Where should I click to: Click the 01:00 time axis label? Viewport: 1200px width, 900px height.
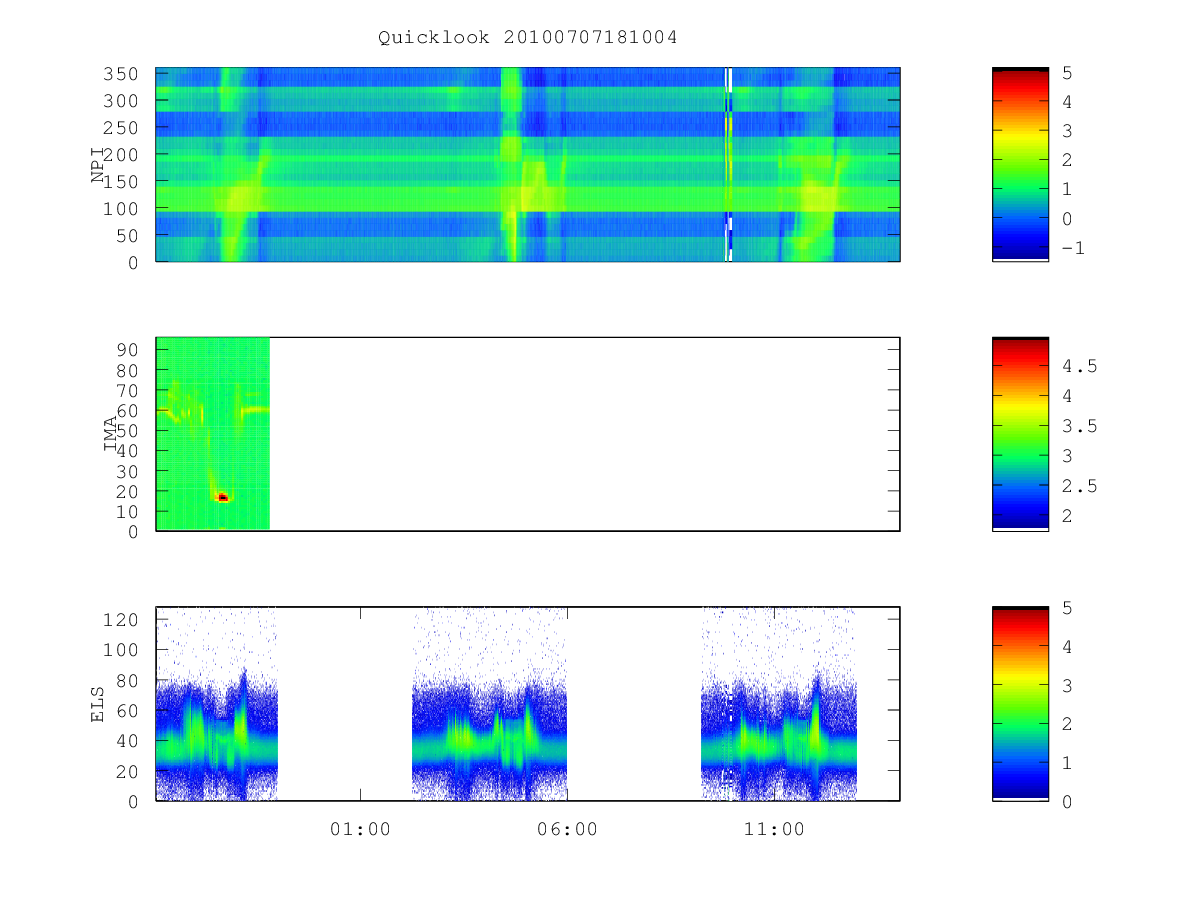point(360,829)
